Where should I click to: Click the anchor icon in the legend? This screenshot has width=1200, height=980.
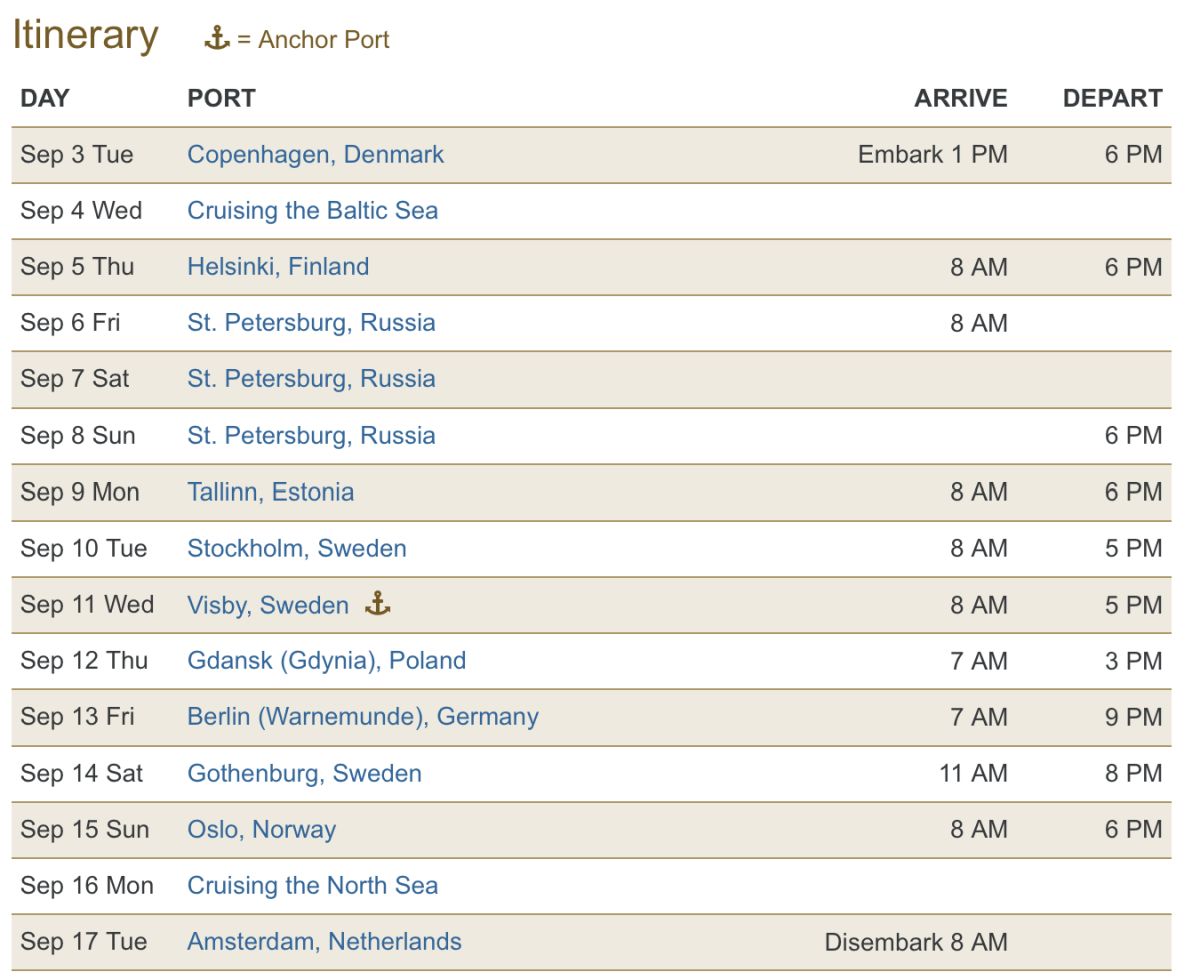[217, 39]
